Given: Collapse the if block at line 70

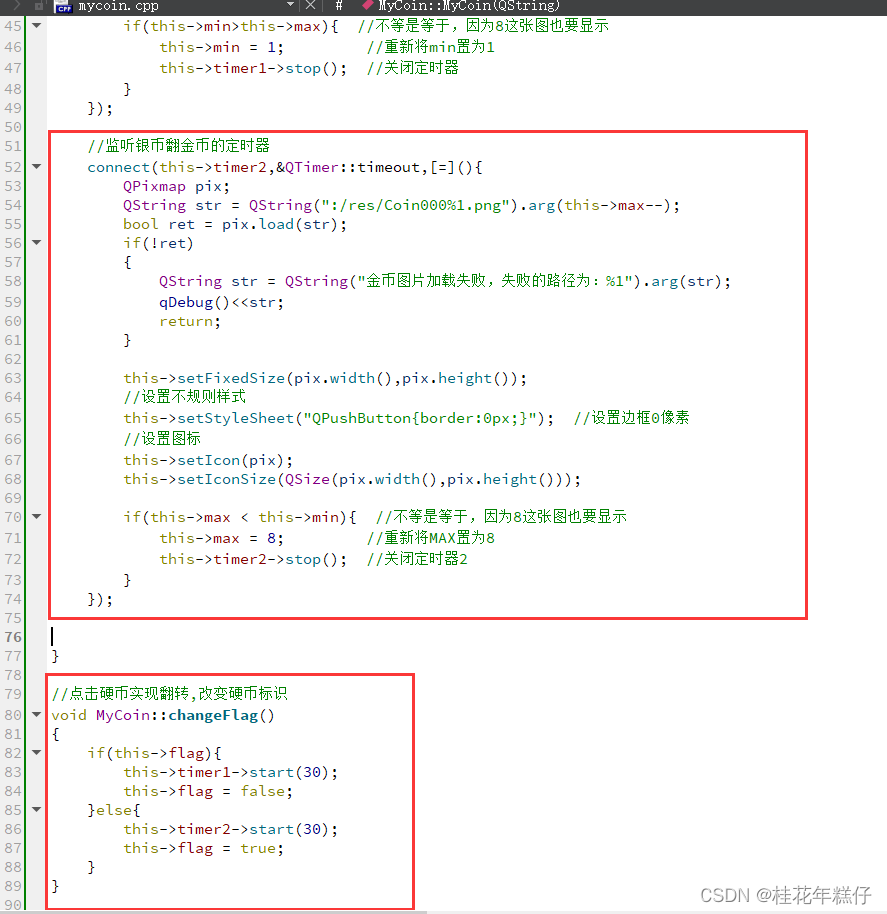Looking at the screenshot, I should (x=37, y=516).
